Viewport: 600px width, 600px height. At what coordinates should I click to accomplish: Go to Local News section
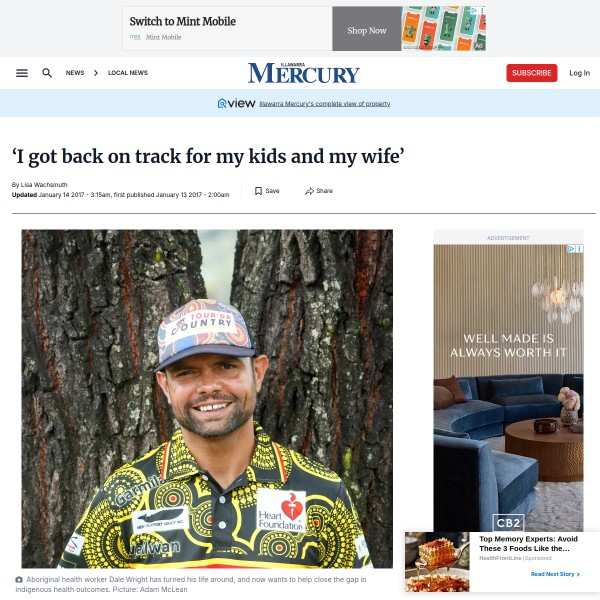pos(128,73)
